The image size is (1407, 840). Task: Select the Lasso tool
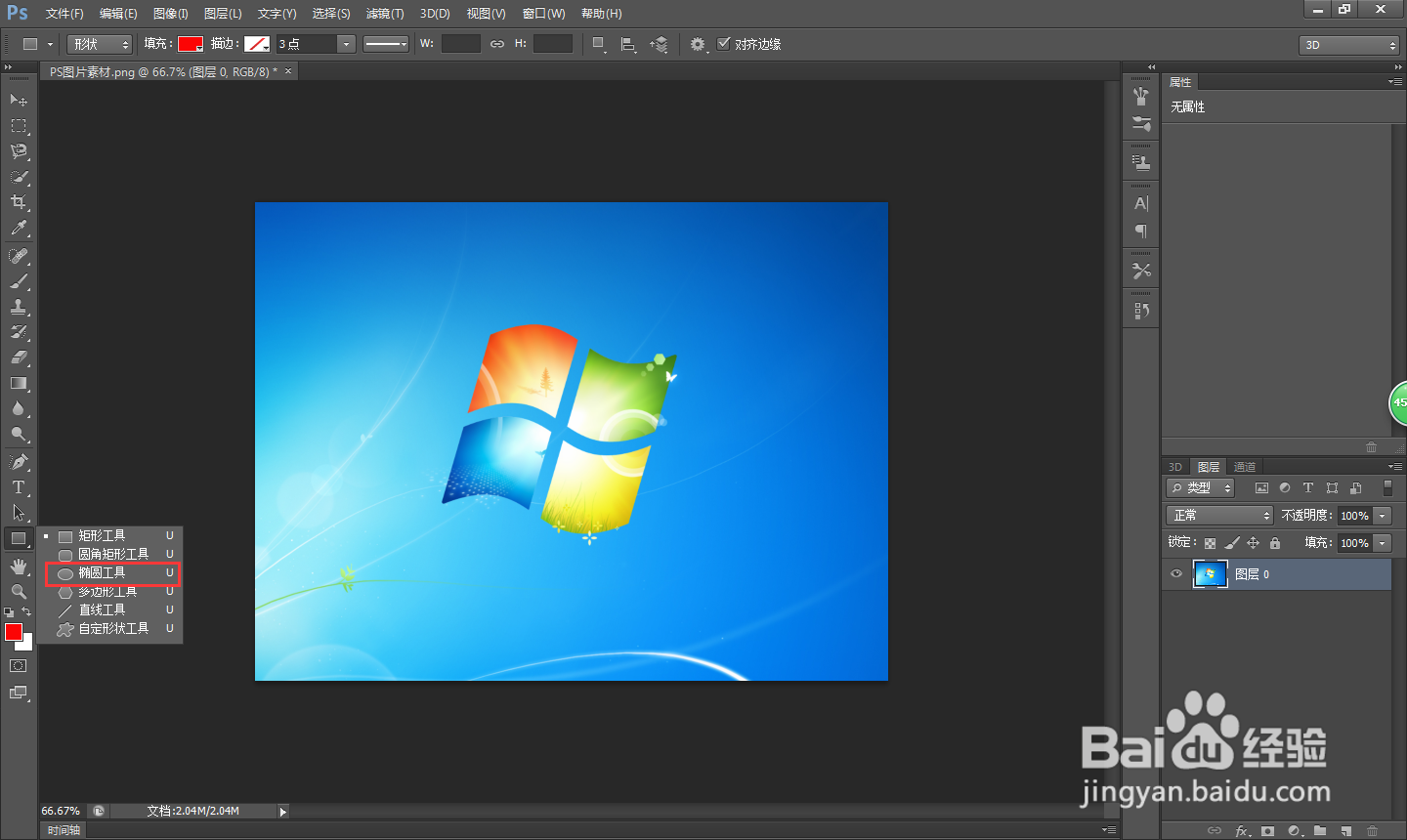tap(19, 151)
